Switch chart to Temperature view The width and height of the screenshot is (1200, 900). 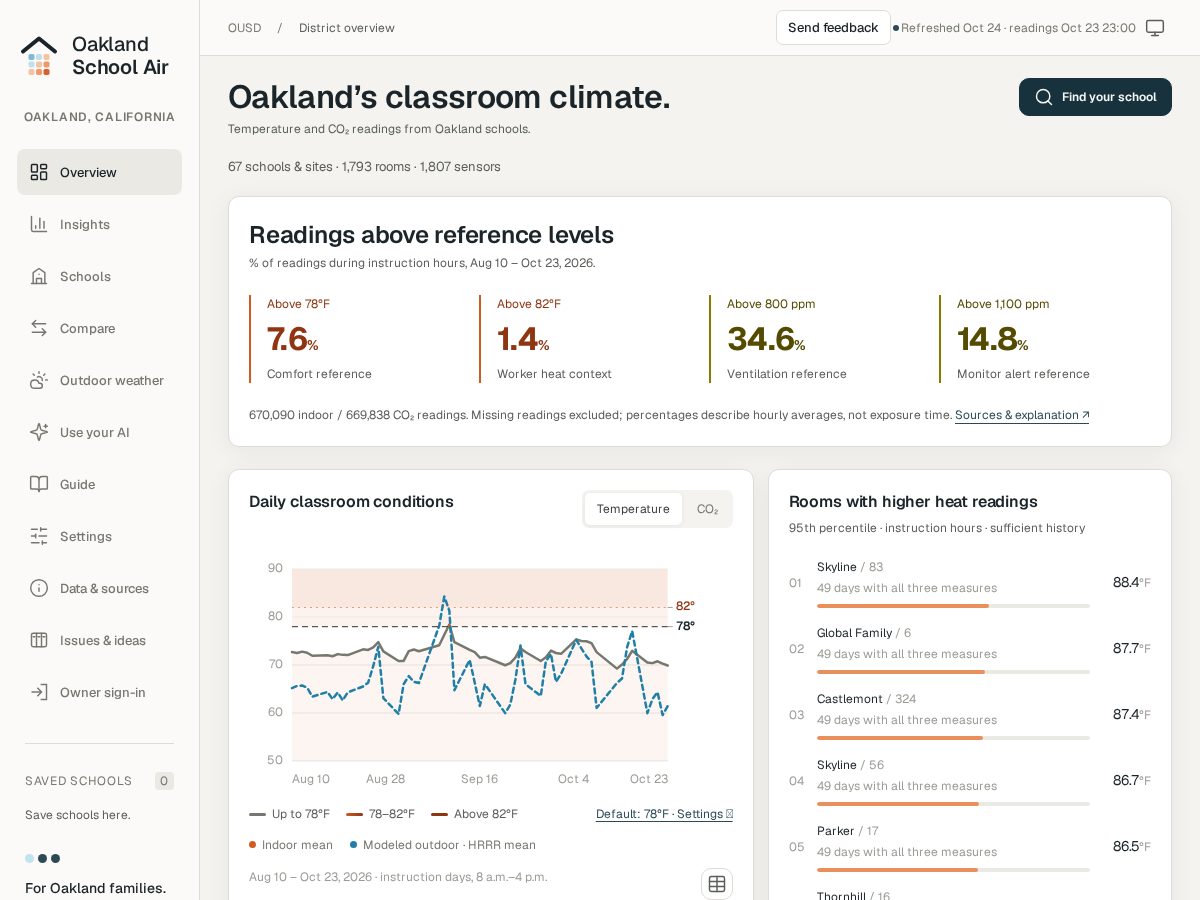coord(633,509)
